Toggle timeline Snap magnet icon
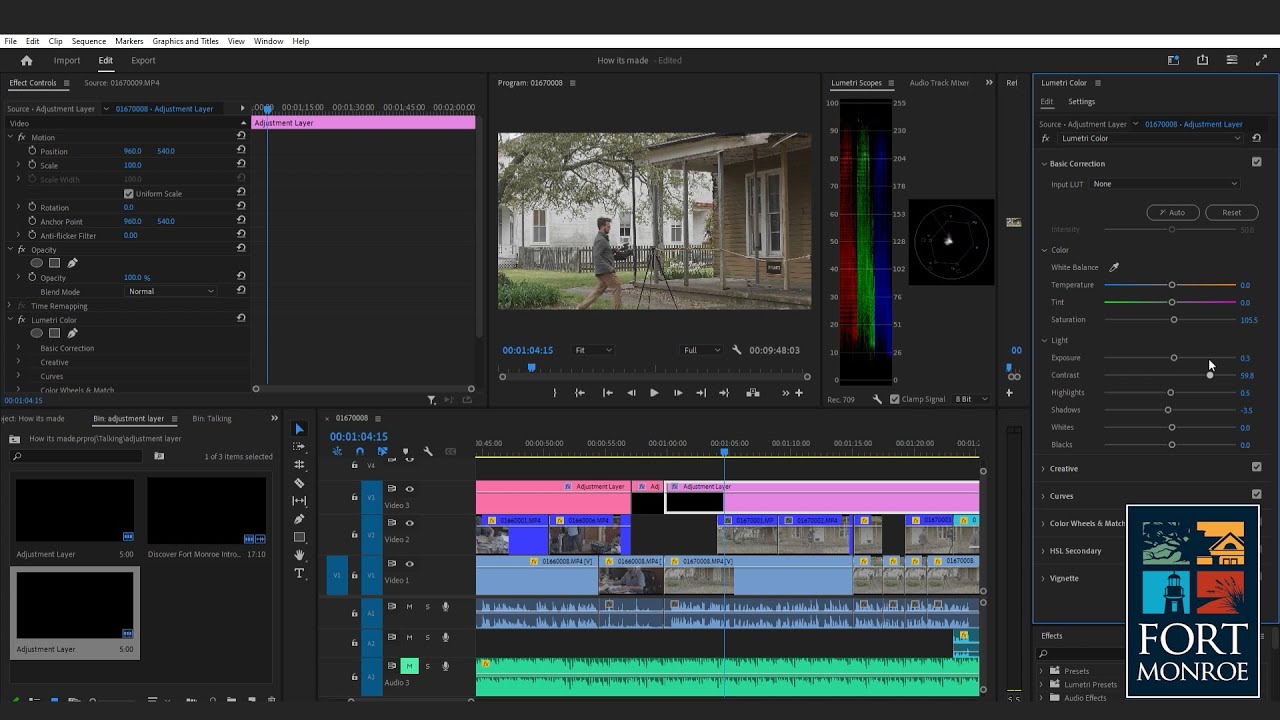Image resolution: width=1280 pixels, height=720 pixels. pos(360,452)
